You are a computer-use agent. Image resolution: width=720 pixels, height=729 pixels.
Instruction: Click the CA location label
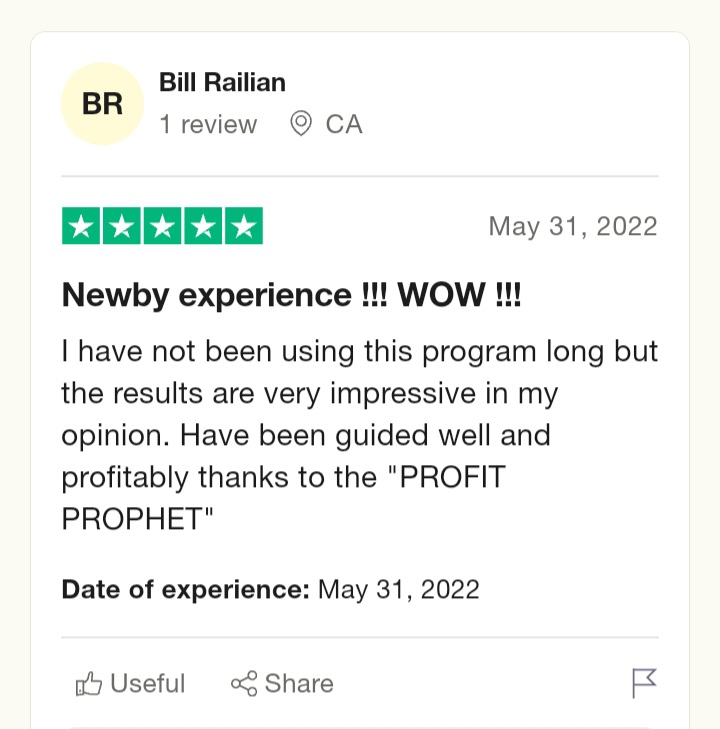tap(344, 125)
